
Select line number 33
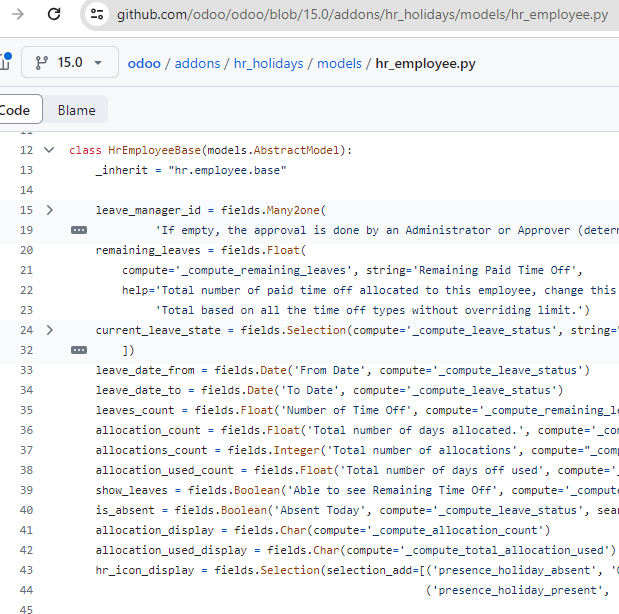tap(26, 370)
